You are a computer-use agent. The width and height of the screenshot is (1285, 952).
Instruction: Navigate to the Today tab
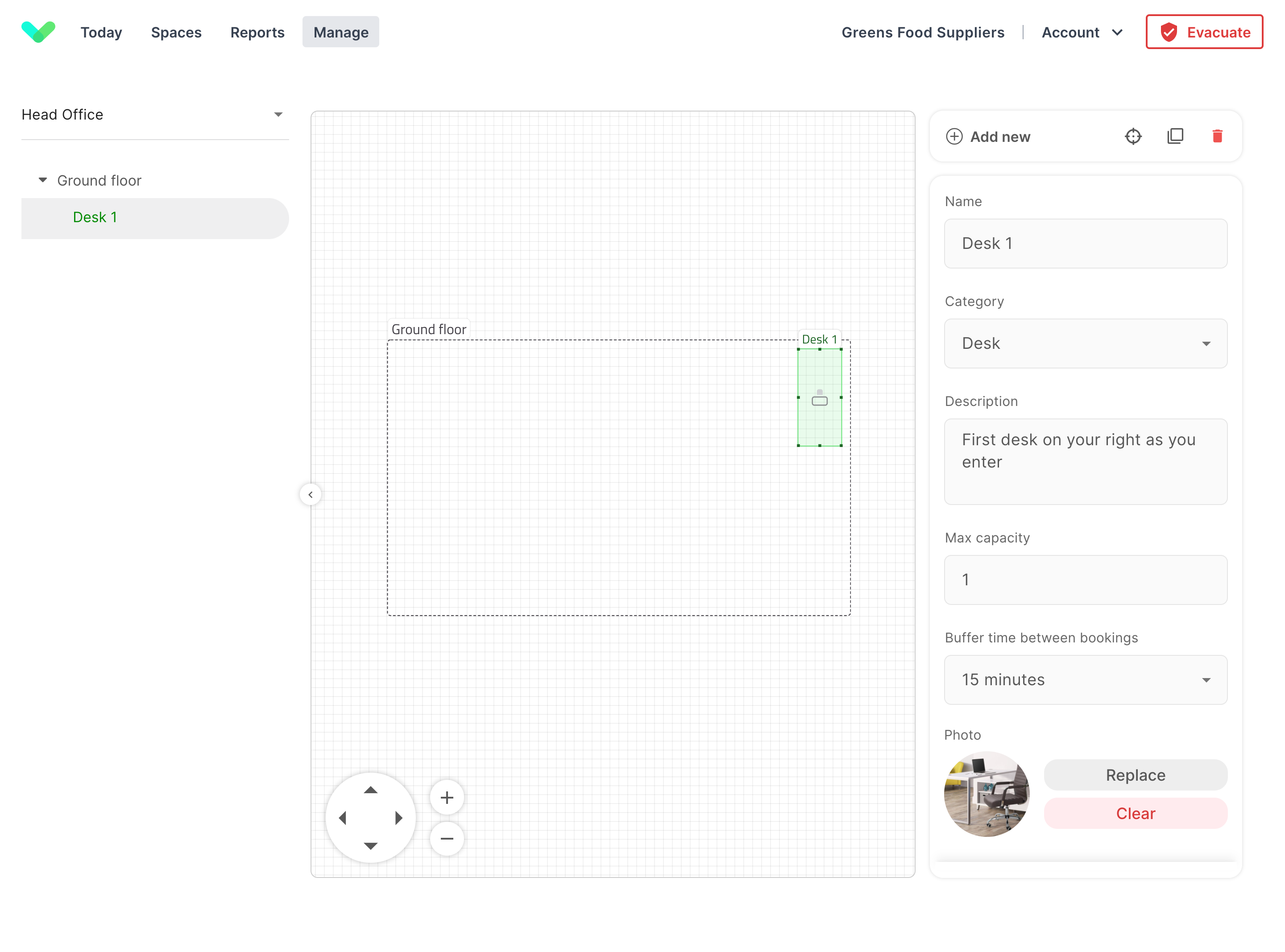[101, 32]
